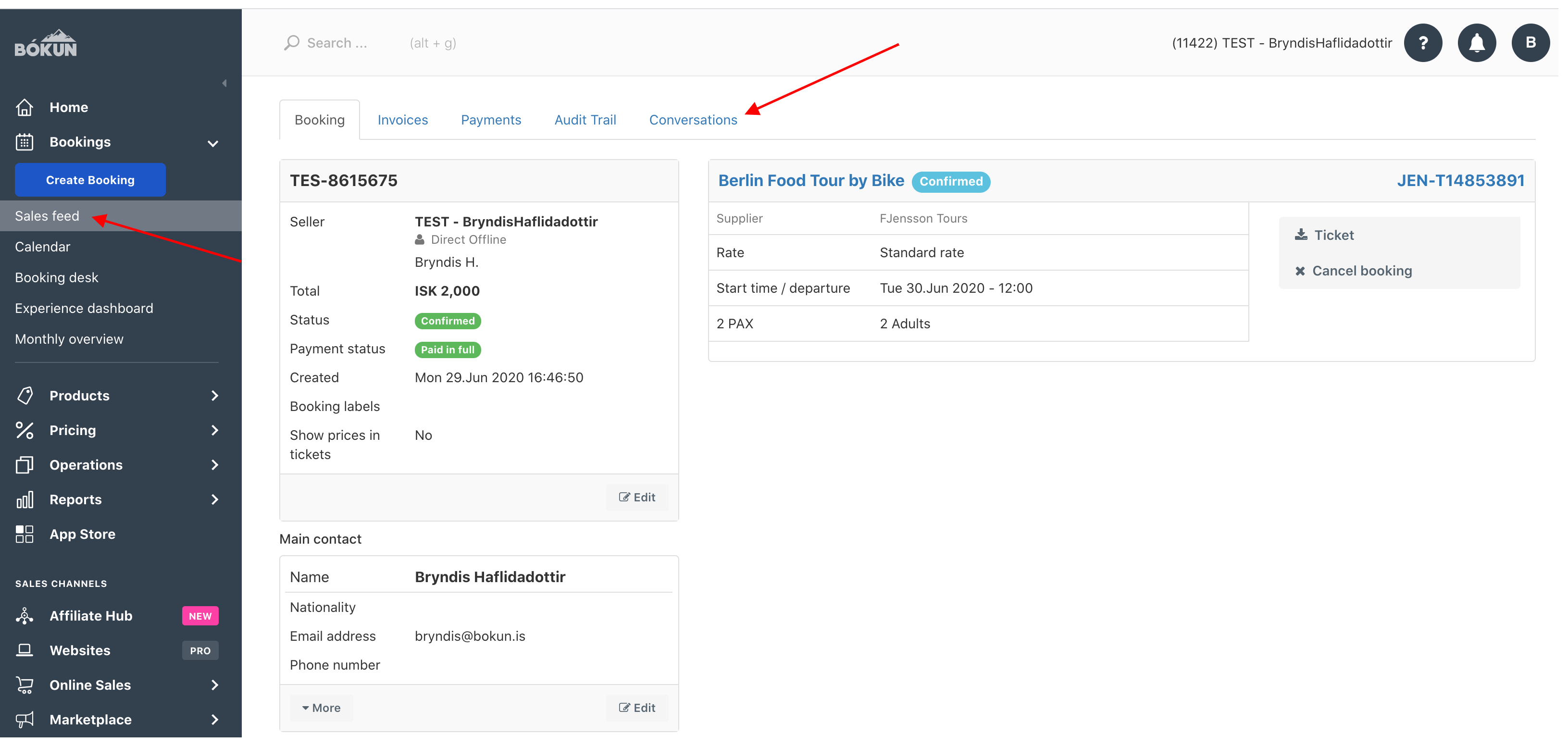Click the Bokun logo
Image resolution: width=1568 pixels, height=747 pixels.
click(x=46, y=43)
